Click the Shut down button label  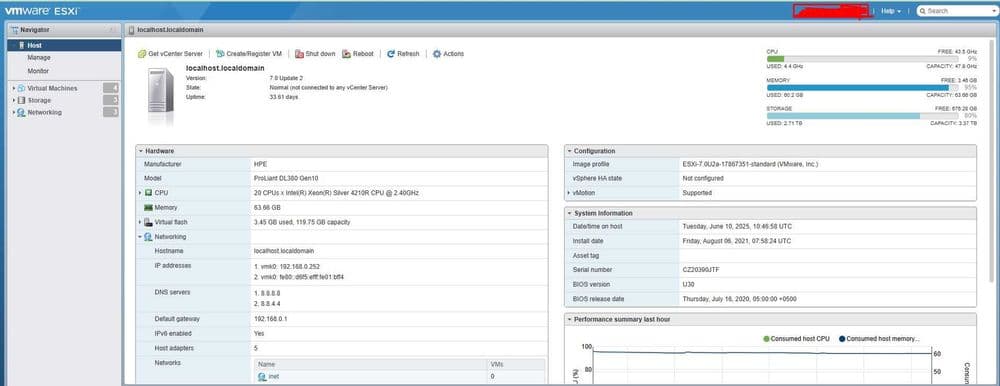click(320, 54)
